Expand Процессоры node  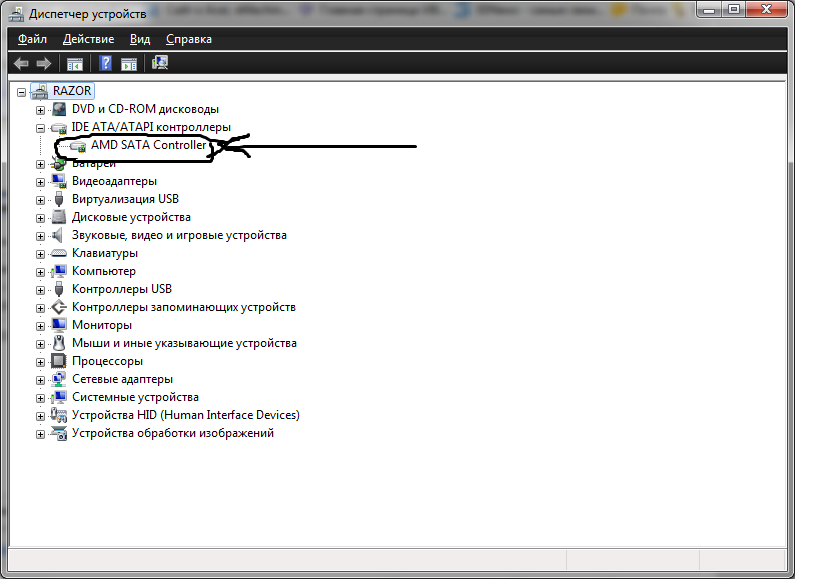40,362
